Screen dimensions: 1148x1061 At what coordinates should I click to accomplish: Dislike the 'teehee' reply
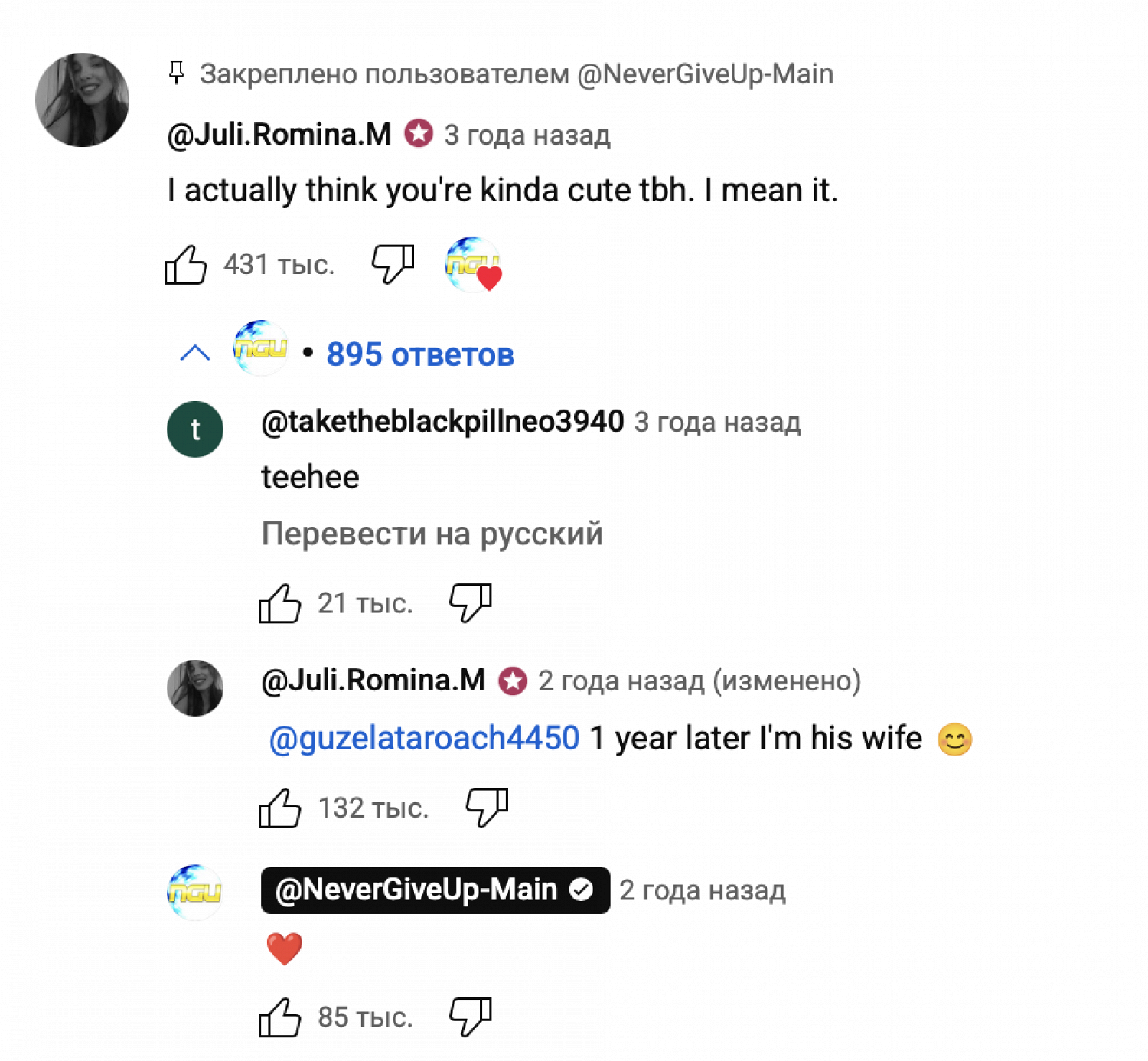tap(470, 603)
